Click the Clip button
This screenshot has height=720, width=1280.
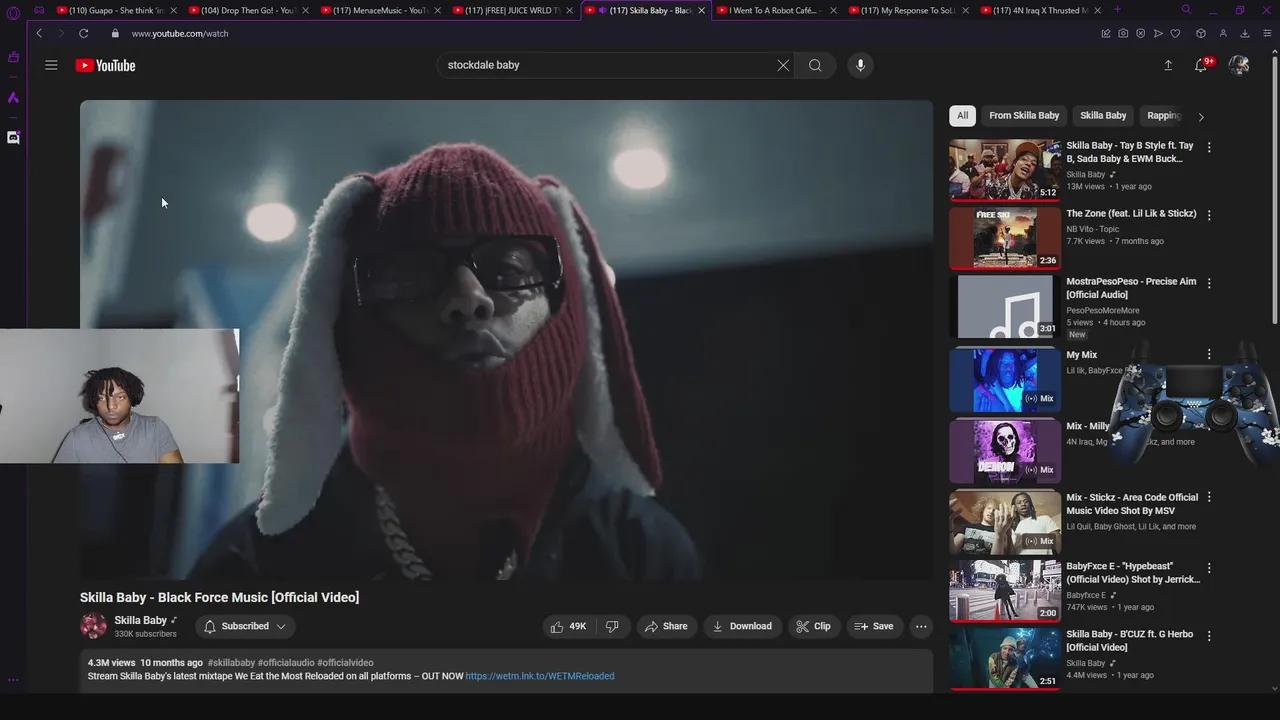pos(814,626)
